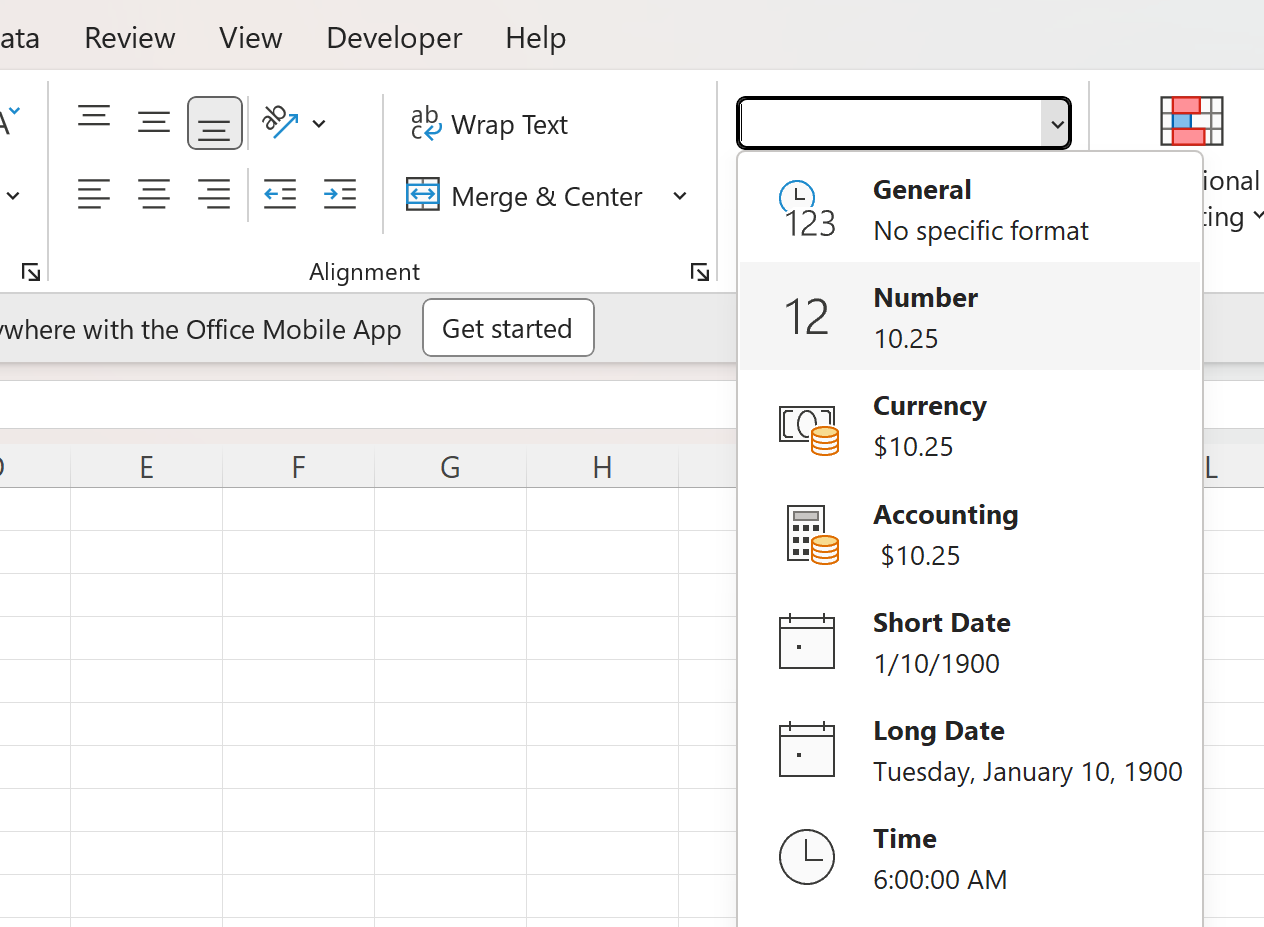
Task: Click the Get started button
Action: 508,328
